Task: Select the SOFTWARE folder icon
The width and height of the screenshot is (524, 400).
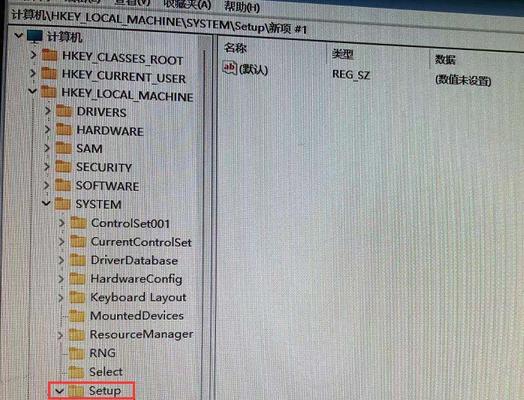Action: click(63, 184)
